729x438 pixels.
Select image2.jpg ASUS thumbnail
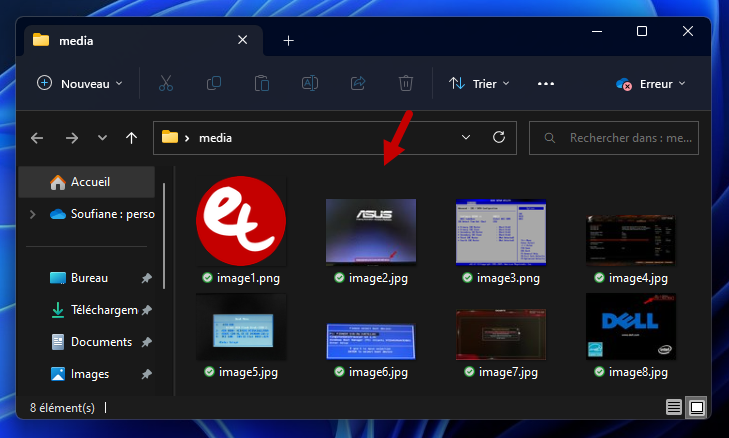pyautogui.click(x=371, y=232)
